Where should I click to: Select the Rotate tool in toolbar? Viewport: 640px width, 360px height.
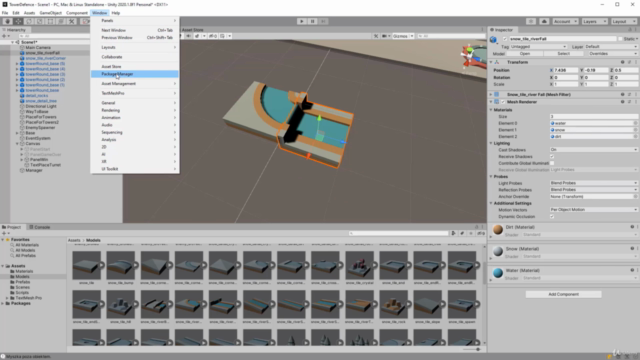point(29,21)
